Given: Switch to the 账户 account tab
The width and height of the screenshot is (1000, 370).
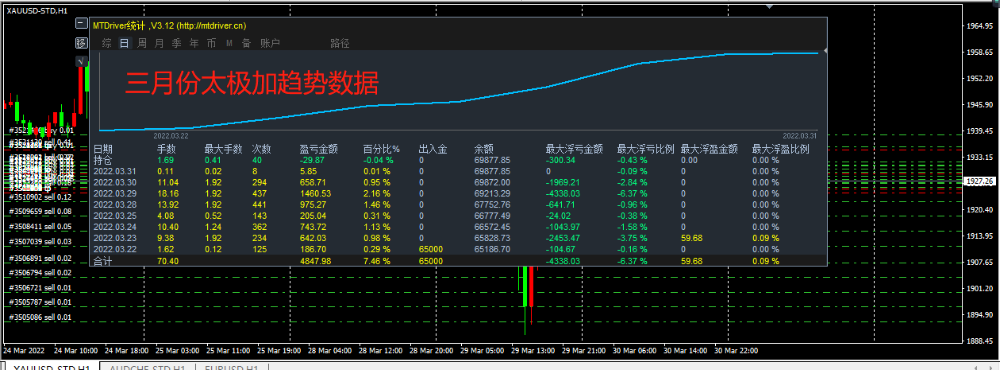Looking at the screenshot, I should [270, 43].
